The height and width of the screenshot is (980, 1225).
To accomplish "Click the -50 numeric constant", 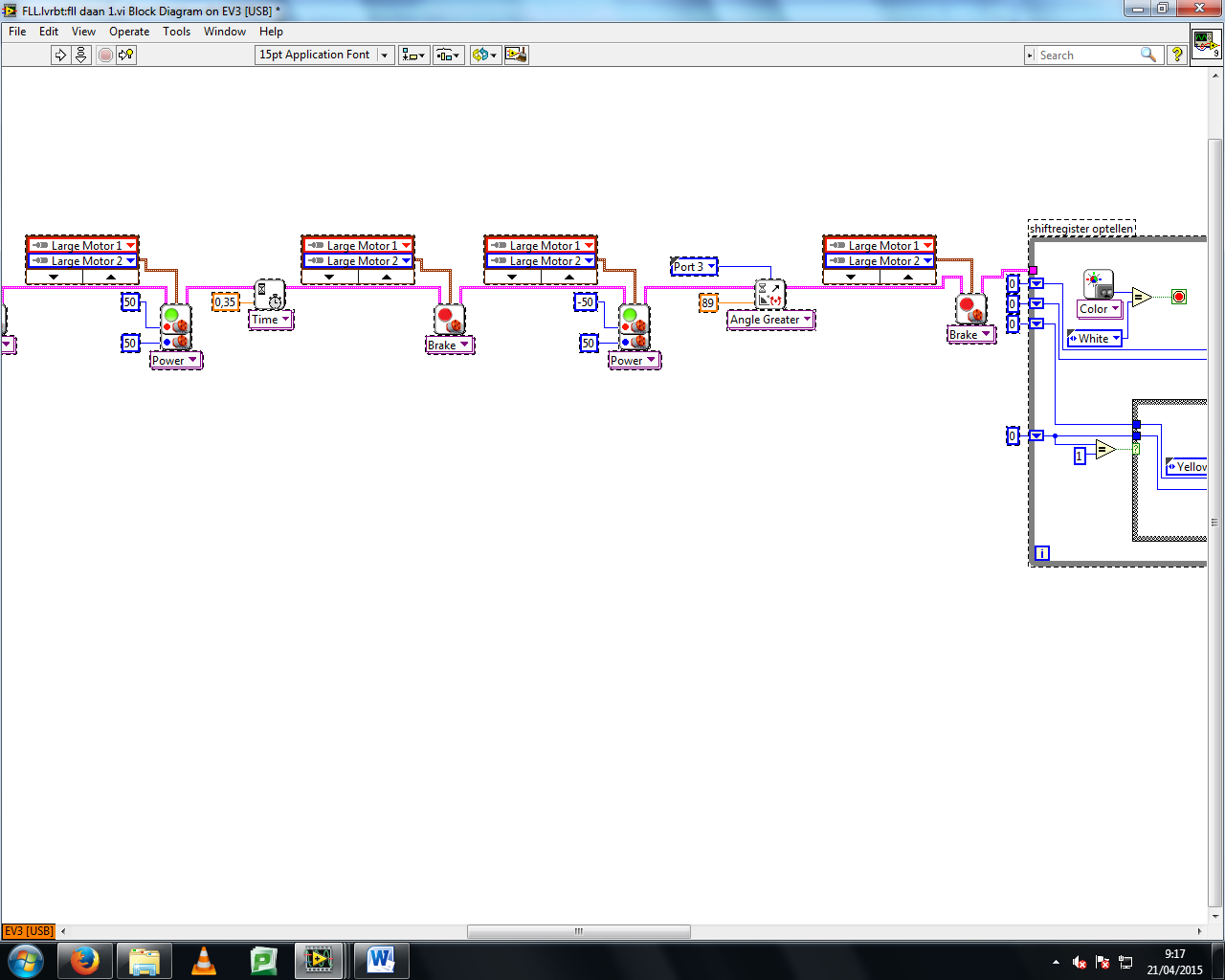I will pos(586,301).
